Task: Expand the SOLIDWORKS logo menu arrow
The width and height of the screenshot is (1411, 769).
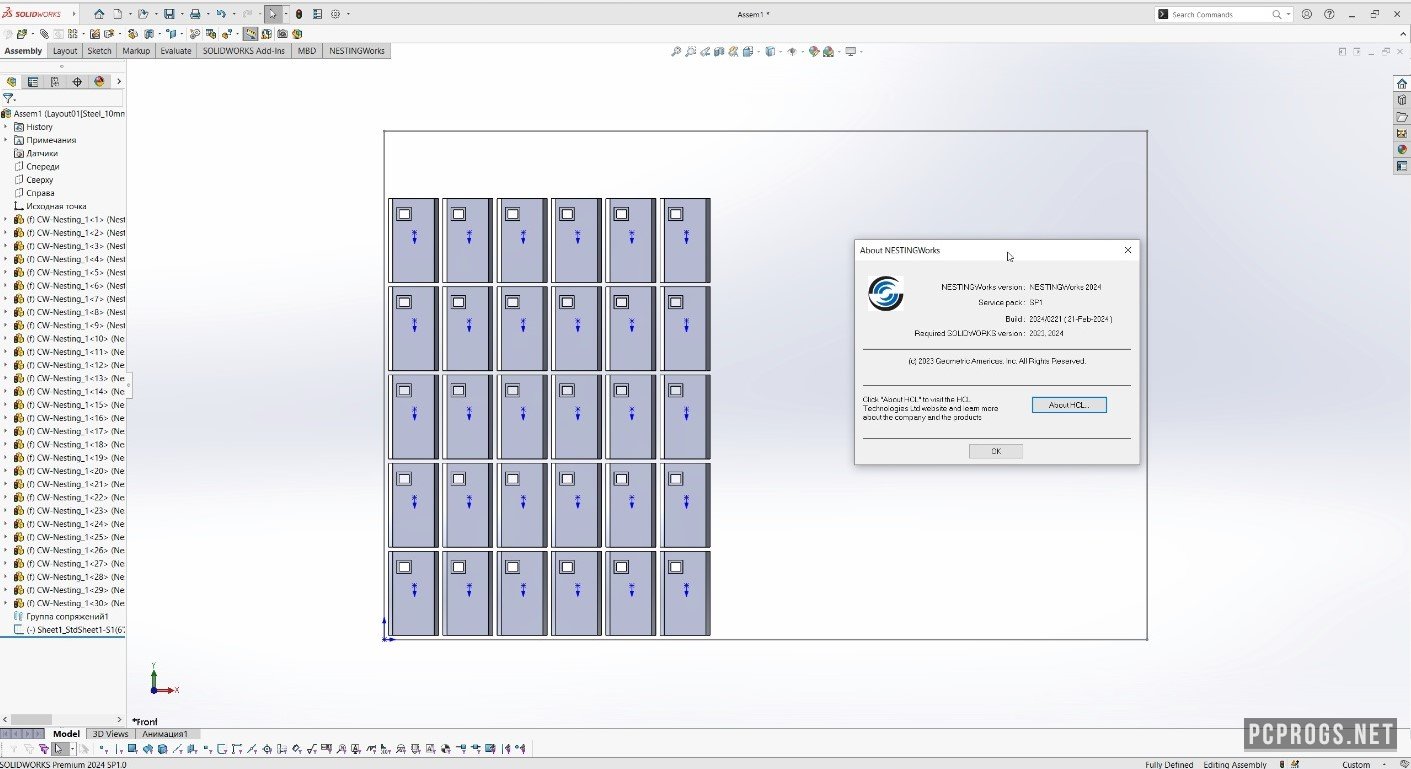Action: click(75, 14)
